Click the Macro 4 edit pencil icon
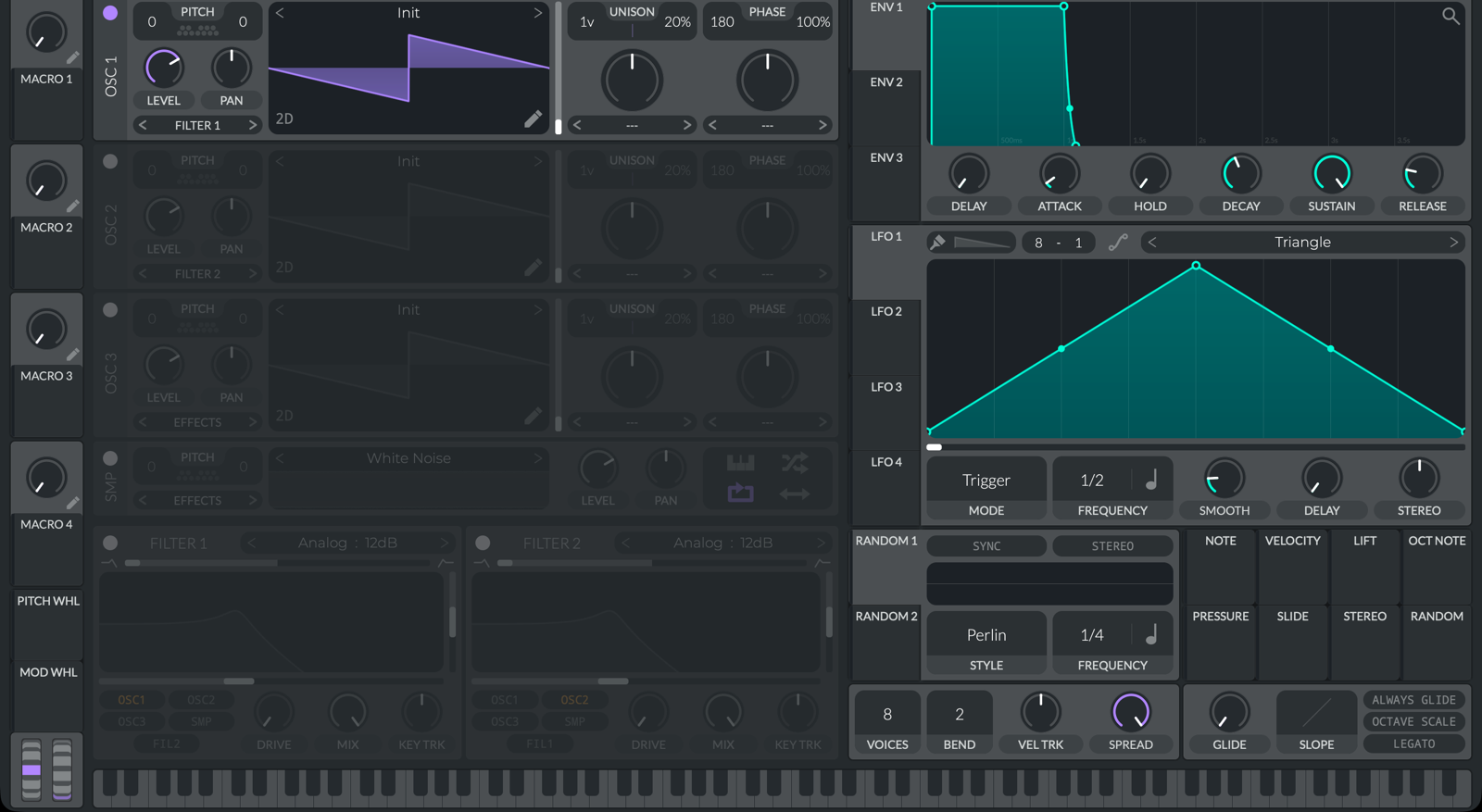 [72, 503]
